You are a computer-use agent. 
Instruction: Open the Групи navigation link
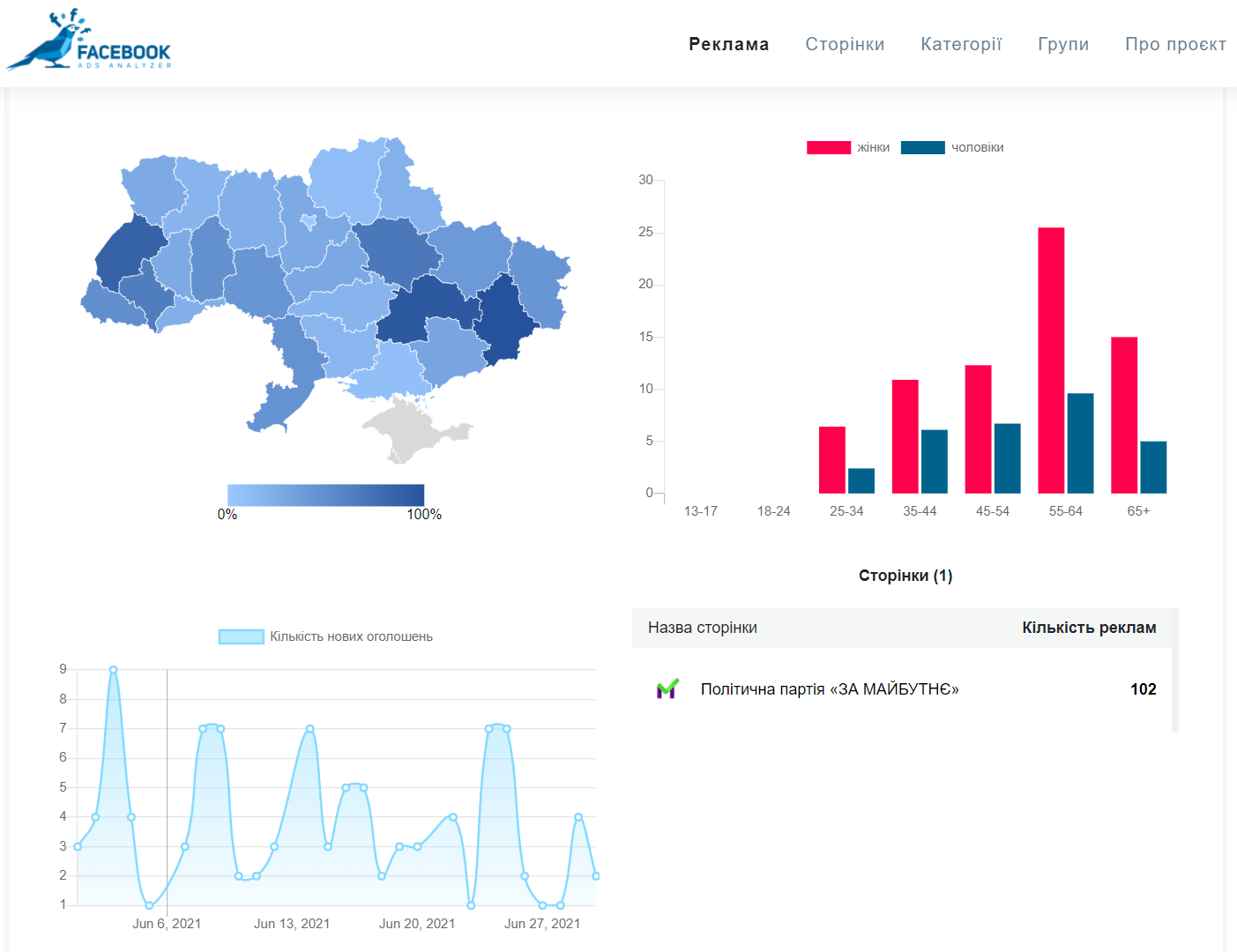pos(1062,44)
